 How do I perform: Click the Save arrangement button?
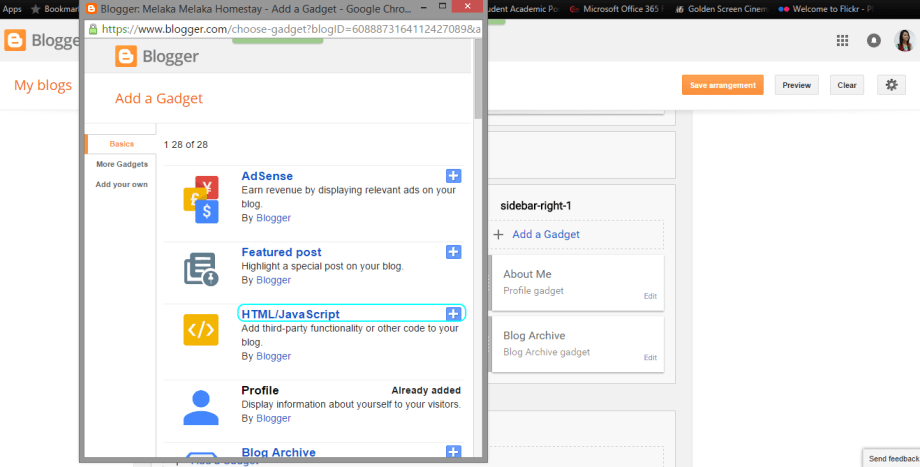coord(722,85)
